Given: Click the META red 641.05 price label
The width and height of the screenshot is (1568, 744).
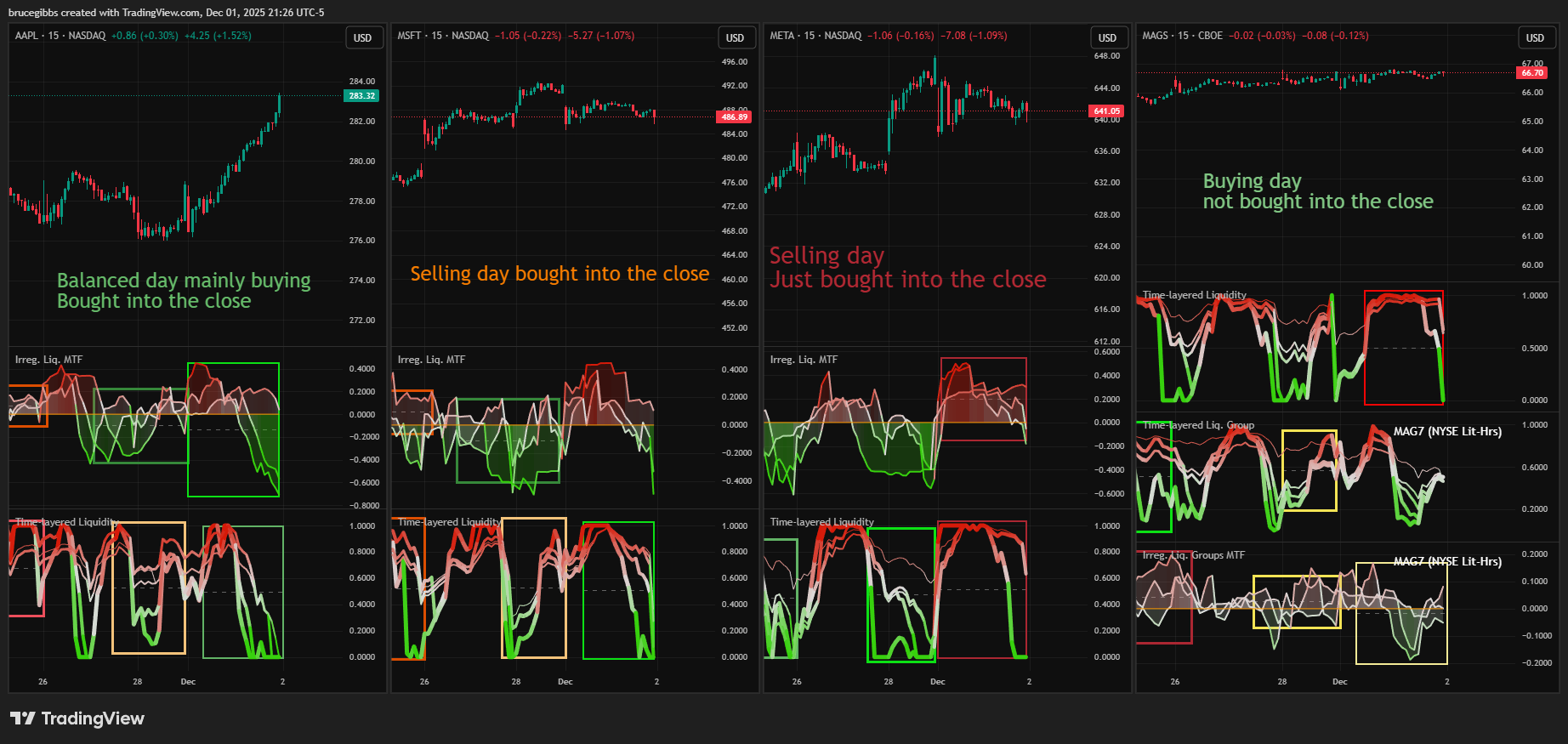Looking at the screenshot, I should point(1106,111).
